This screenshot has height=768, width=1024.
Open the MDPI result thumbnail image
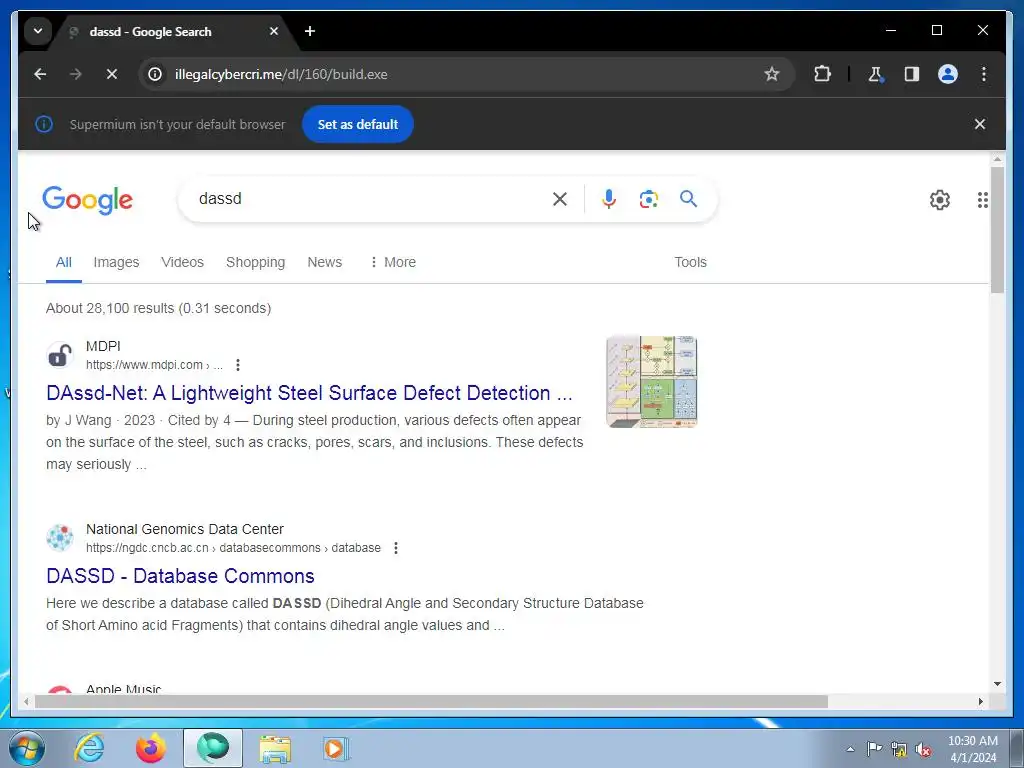[652, 382]
